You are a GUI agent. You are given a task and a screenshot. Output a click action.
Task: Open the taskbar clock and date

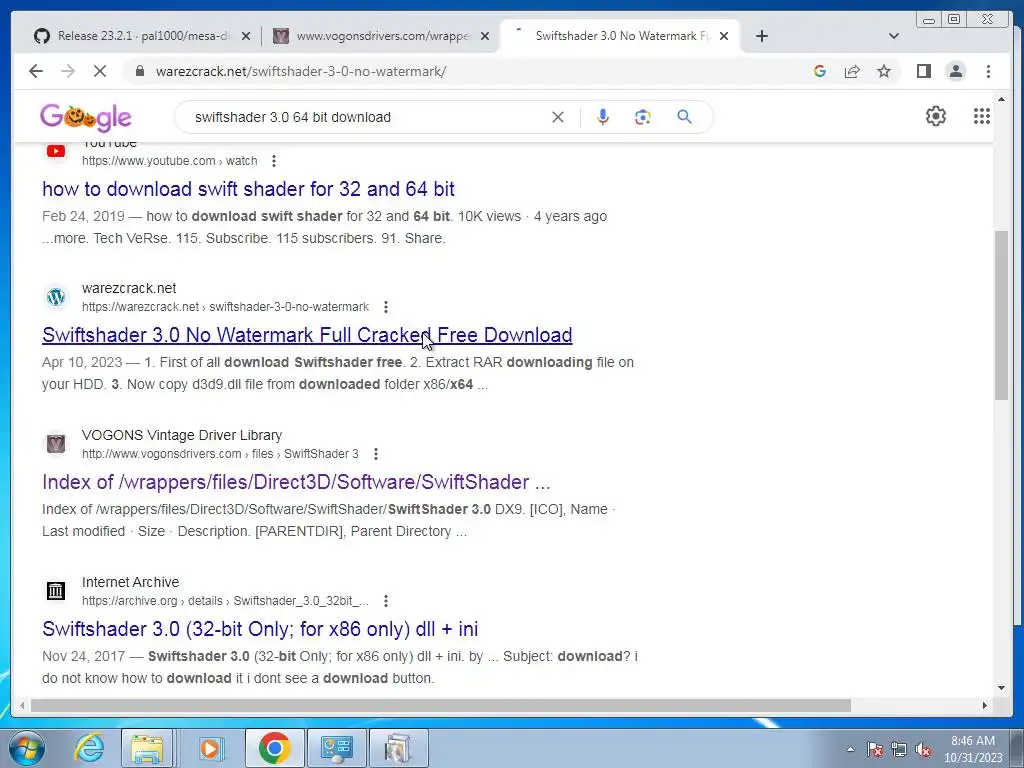(973, 749)
